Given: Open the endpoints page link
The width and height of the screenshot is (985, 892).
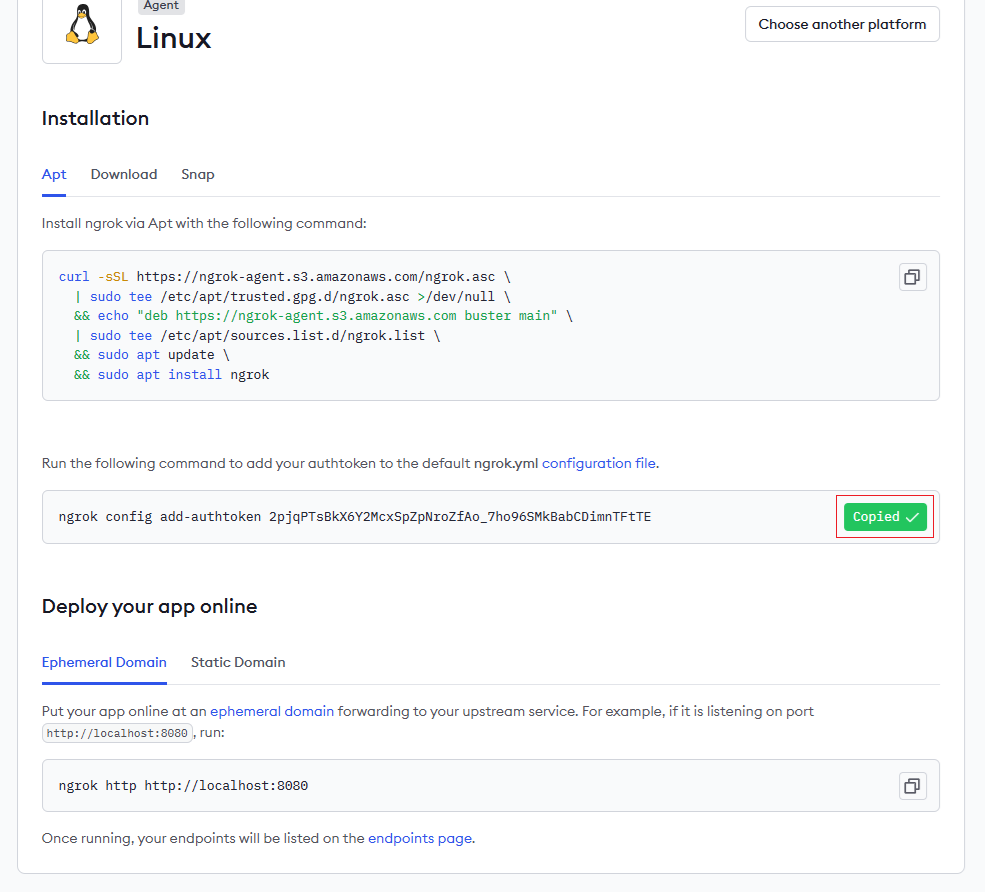Looking at the screenshot, I should (x=420, y=839).
